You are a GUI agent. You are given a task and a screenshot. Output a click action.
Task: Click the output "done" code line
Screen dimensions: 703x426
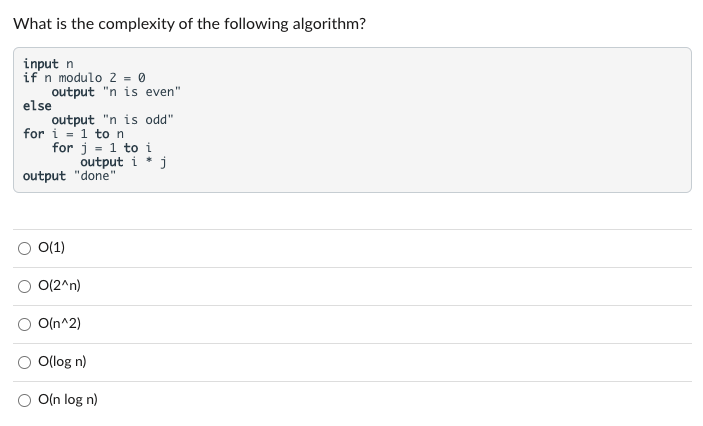coord(69,176)
